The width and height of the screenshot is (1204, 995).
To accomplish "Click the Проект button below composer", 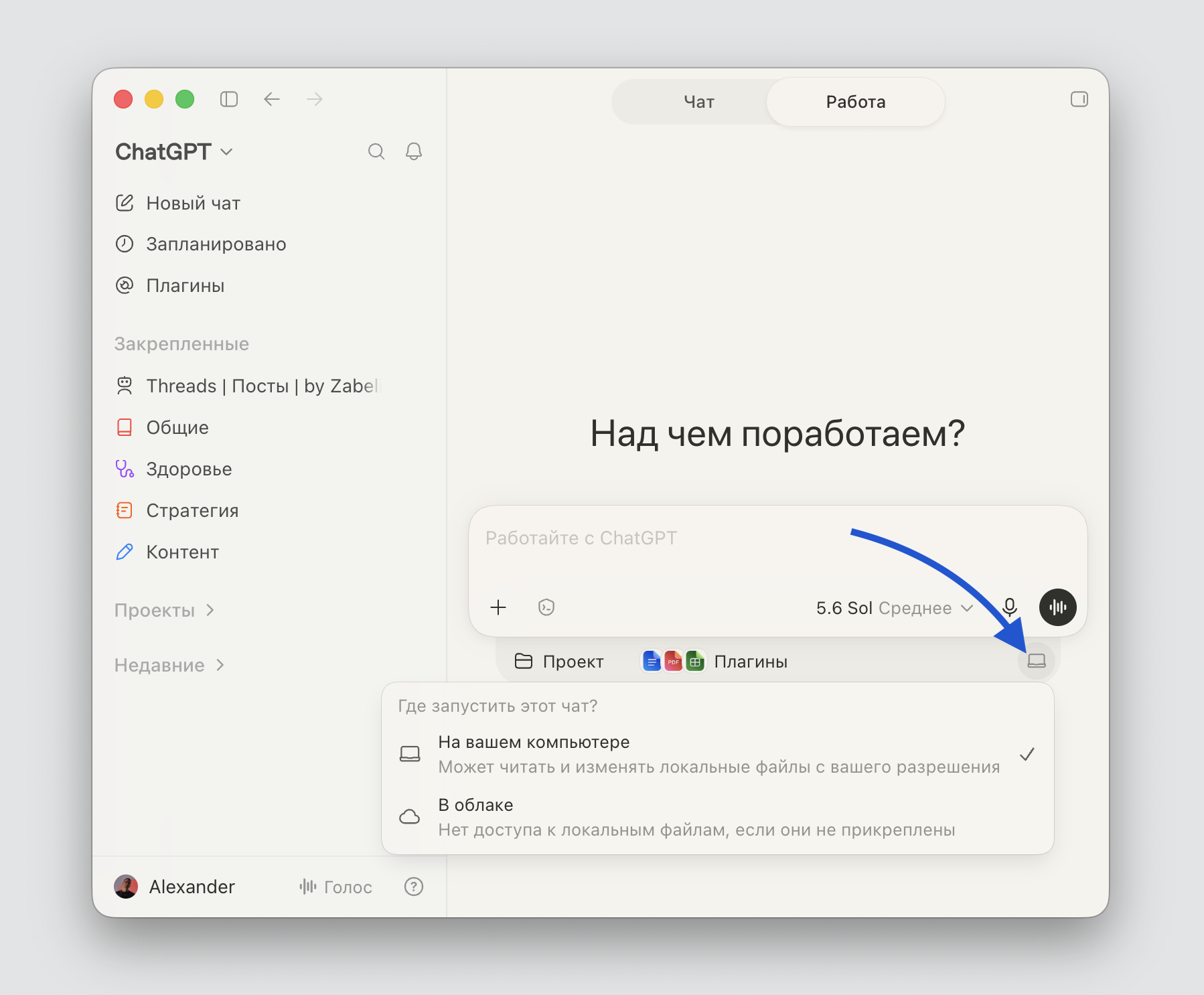I will 559,662.
